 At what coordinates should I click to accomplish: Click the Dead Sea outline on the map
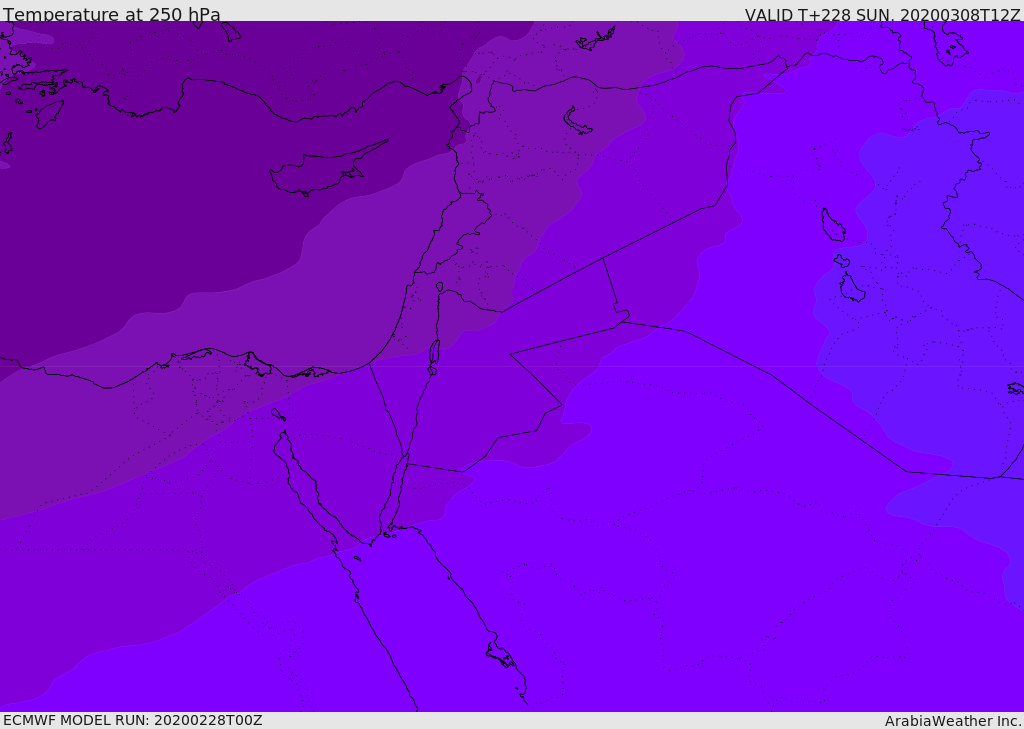pyautogui.click(x=434, y=354)
